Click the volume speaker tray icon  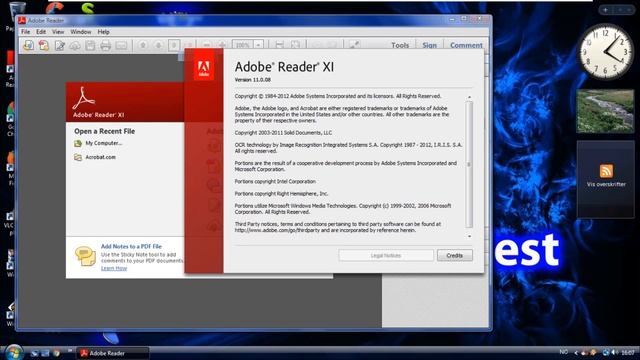(614, 352)
